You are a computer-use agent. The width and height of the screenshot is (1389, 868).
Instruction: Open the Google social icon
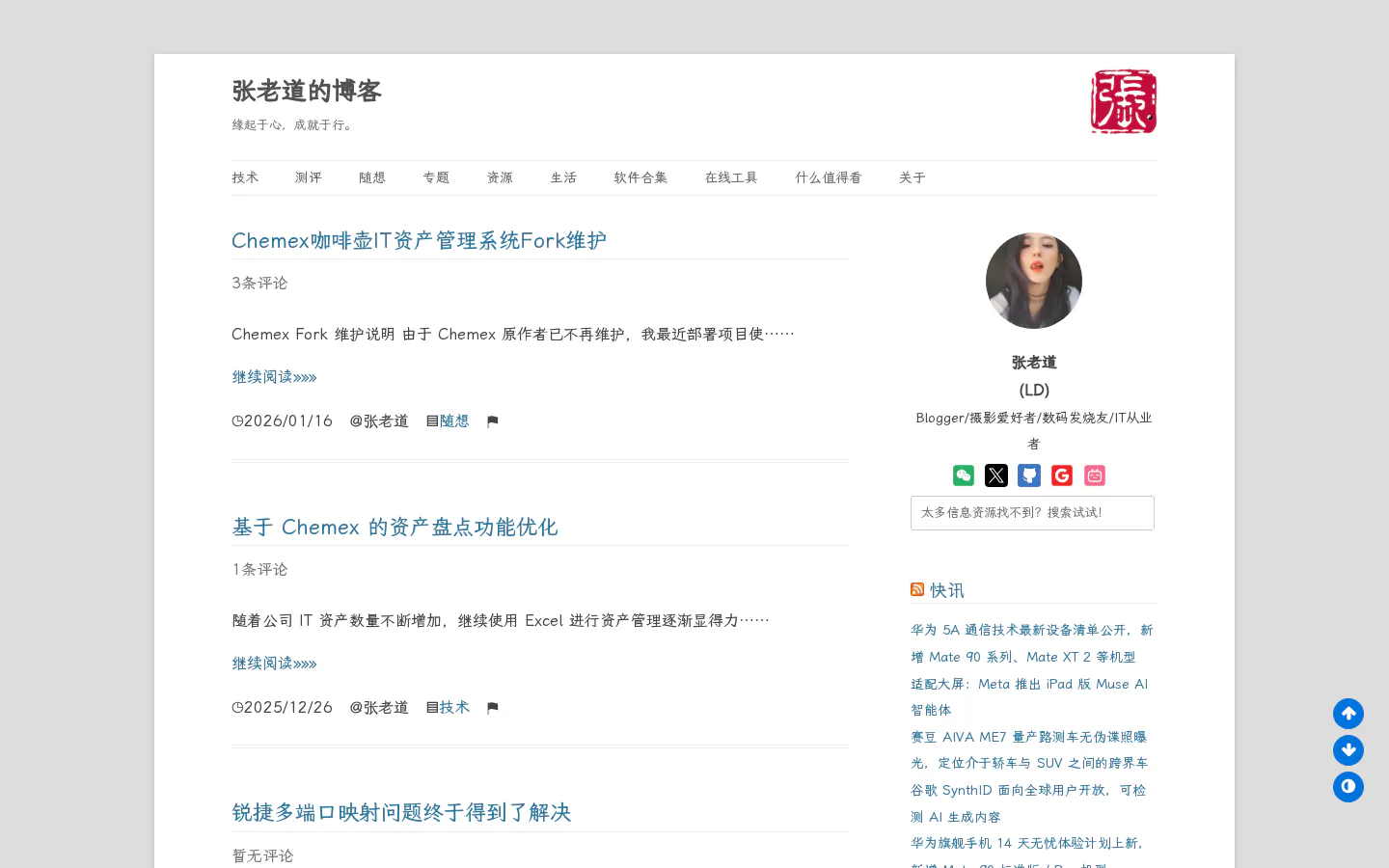[x=1062, y=475]
